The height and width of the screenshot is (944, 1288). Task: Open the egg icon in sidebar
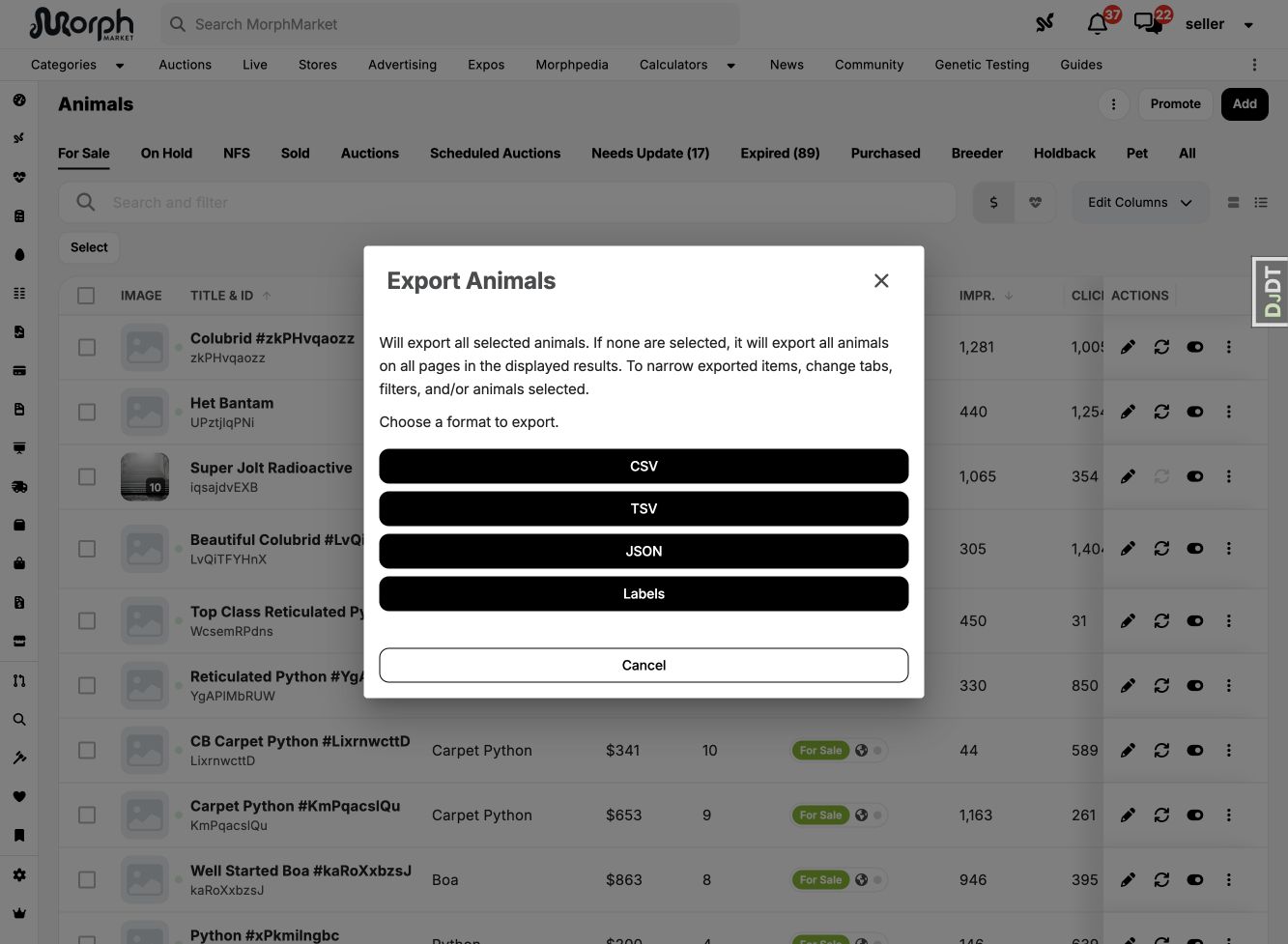tap(19, 255)
